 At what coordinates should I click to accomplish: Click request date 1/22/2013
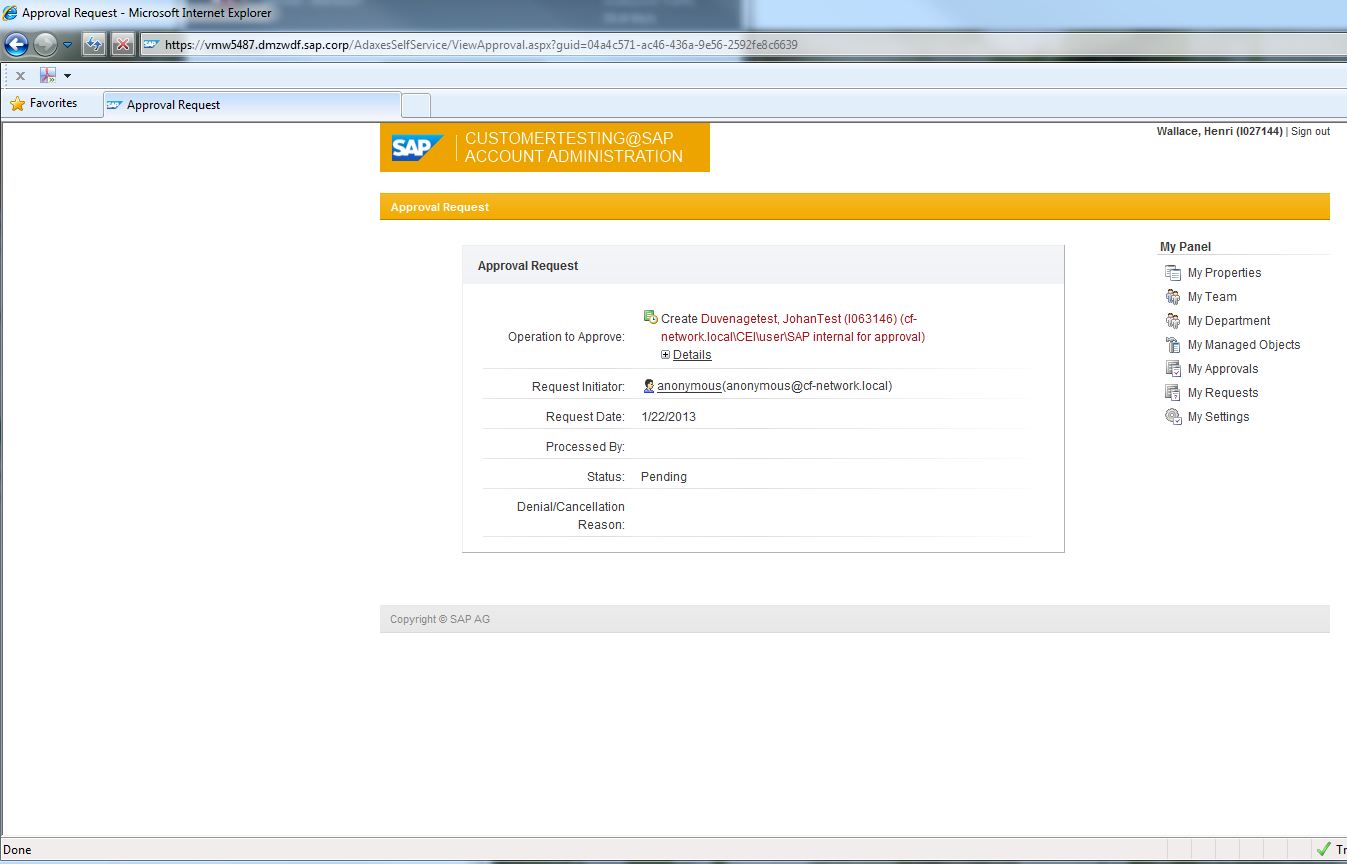click(668, 416)
